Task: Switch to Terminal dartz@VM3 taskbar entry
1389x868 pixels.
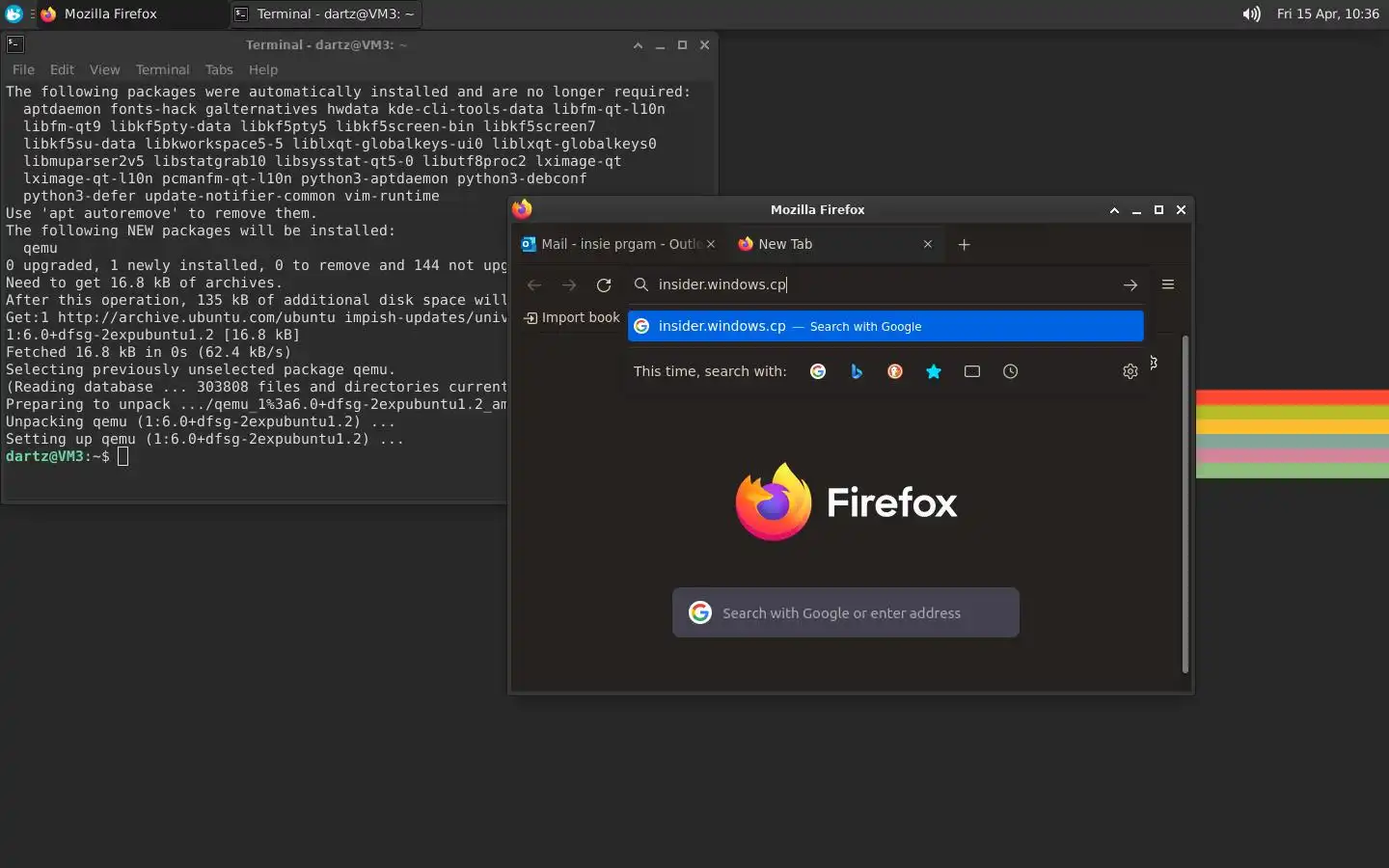Action: tap(325, 14)
